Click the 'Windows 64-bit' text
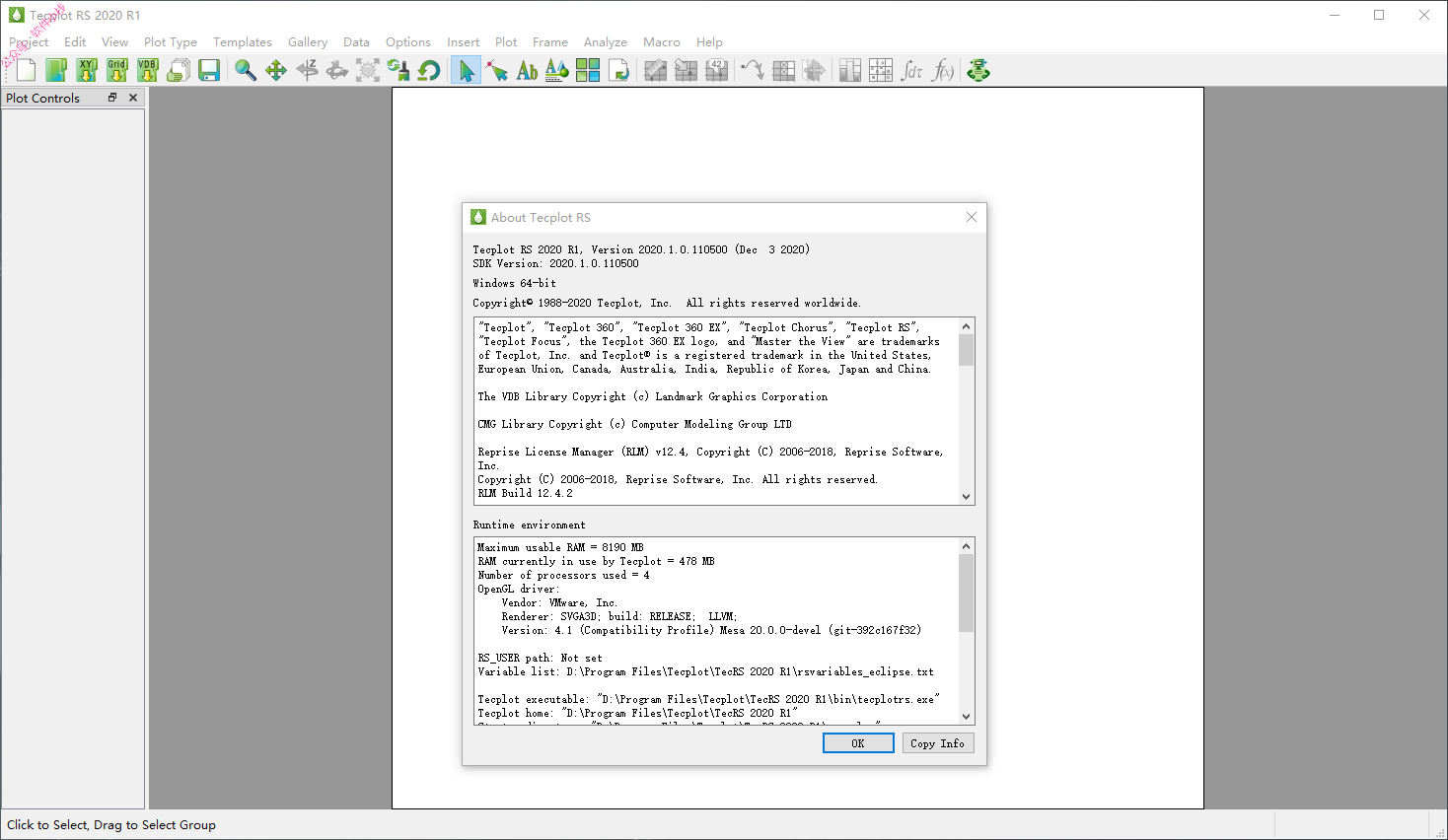 [x=514, y=283]
